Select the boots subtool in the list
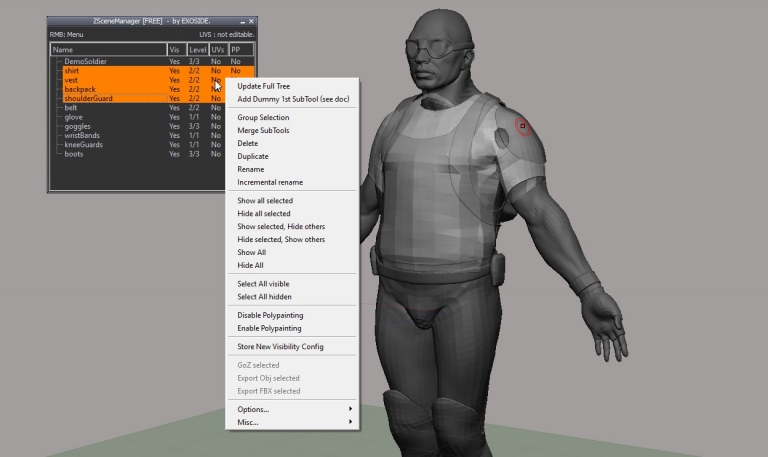The width and height of the screenshot is (768, 457). coord(74,154)
